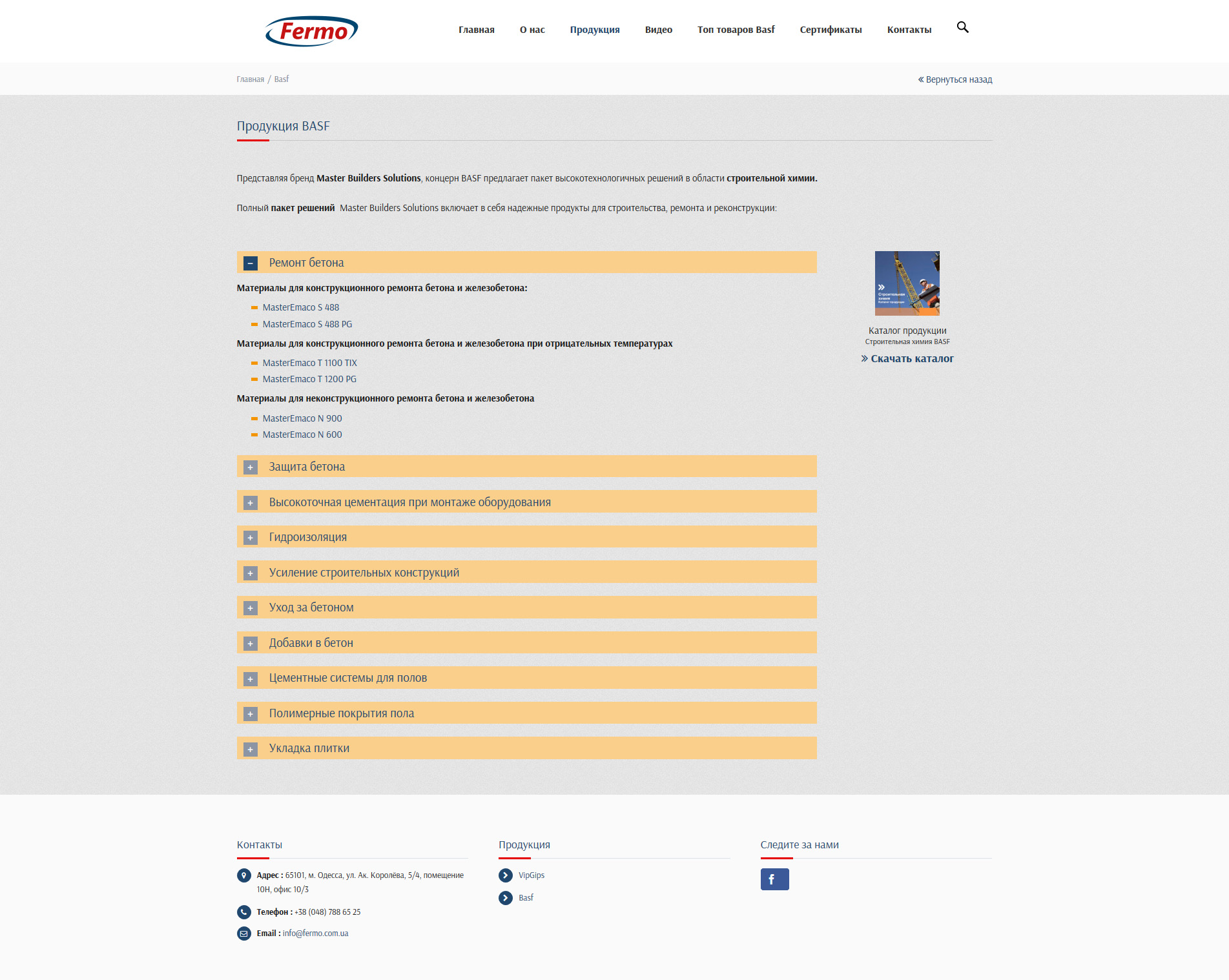1229x980 pixels.
Task: Click the email envelope icon
Action: (243, 934)
